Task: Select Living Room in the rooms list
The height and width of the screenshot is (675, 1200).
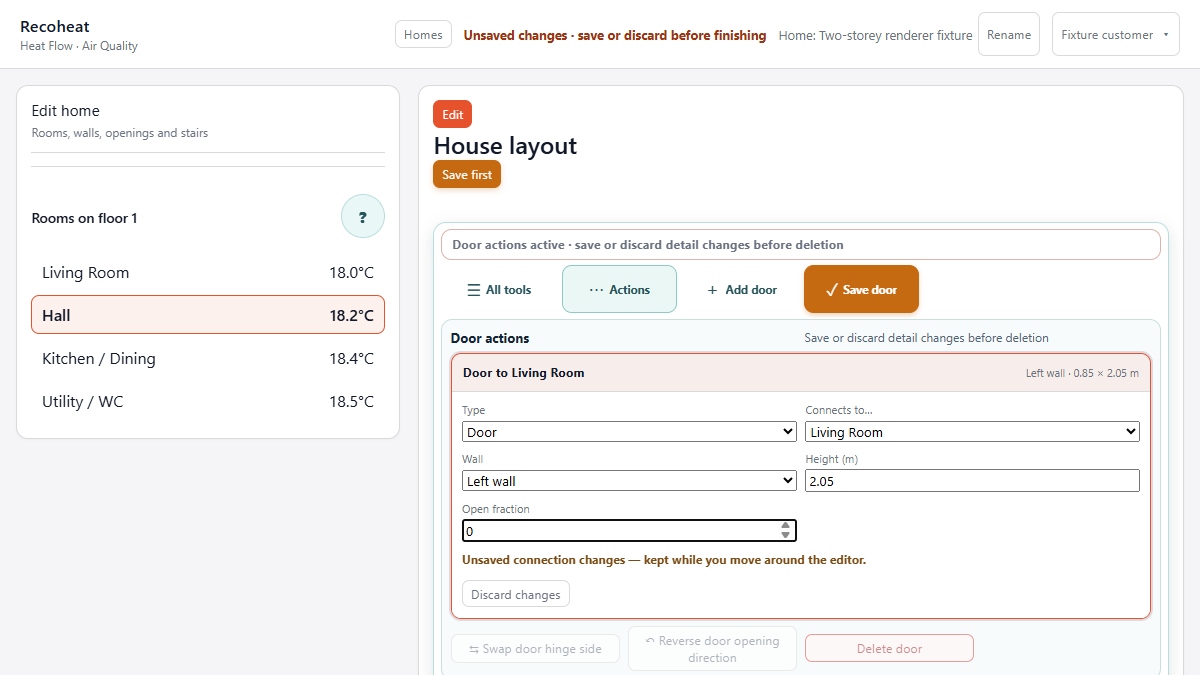Action: pyautogui.click(x=208, y=273)
